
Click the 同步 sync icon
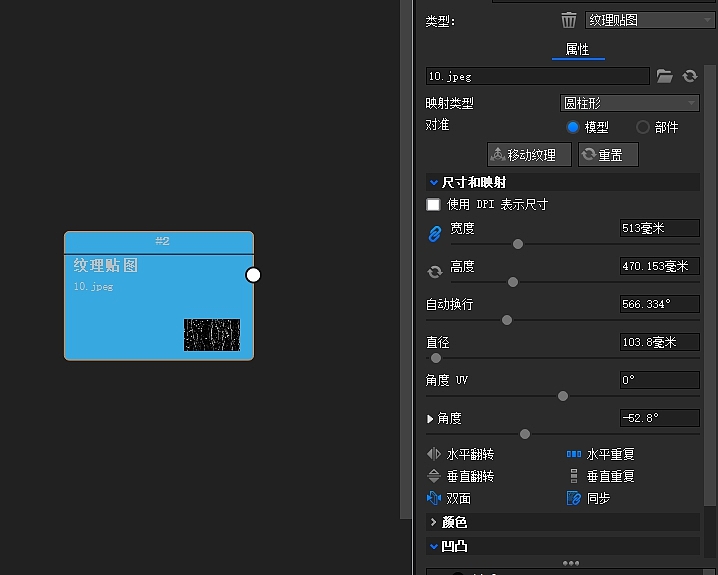click(x=574, y=498)
